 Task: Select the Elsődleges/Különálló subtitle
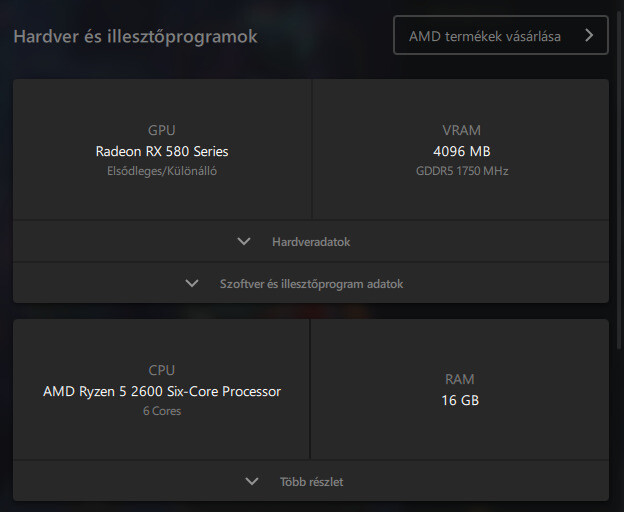pyautogui.click(x=162, y=171)
